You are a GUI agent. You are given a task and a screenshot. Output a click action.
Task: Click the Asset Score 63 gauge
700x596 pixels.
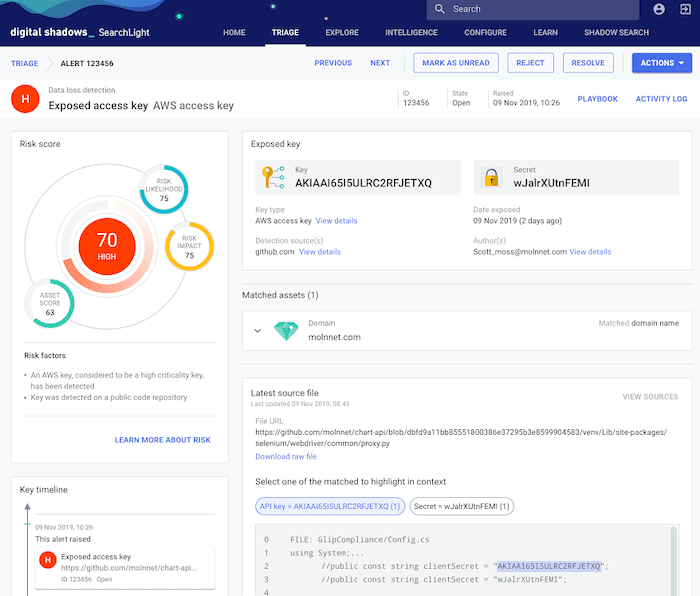[x=50, y=303]
